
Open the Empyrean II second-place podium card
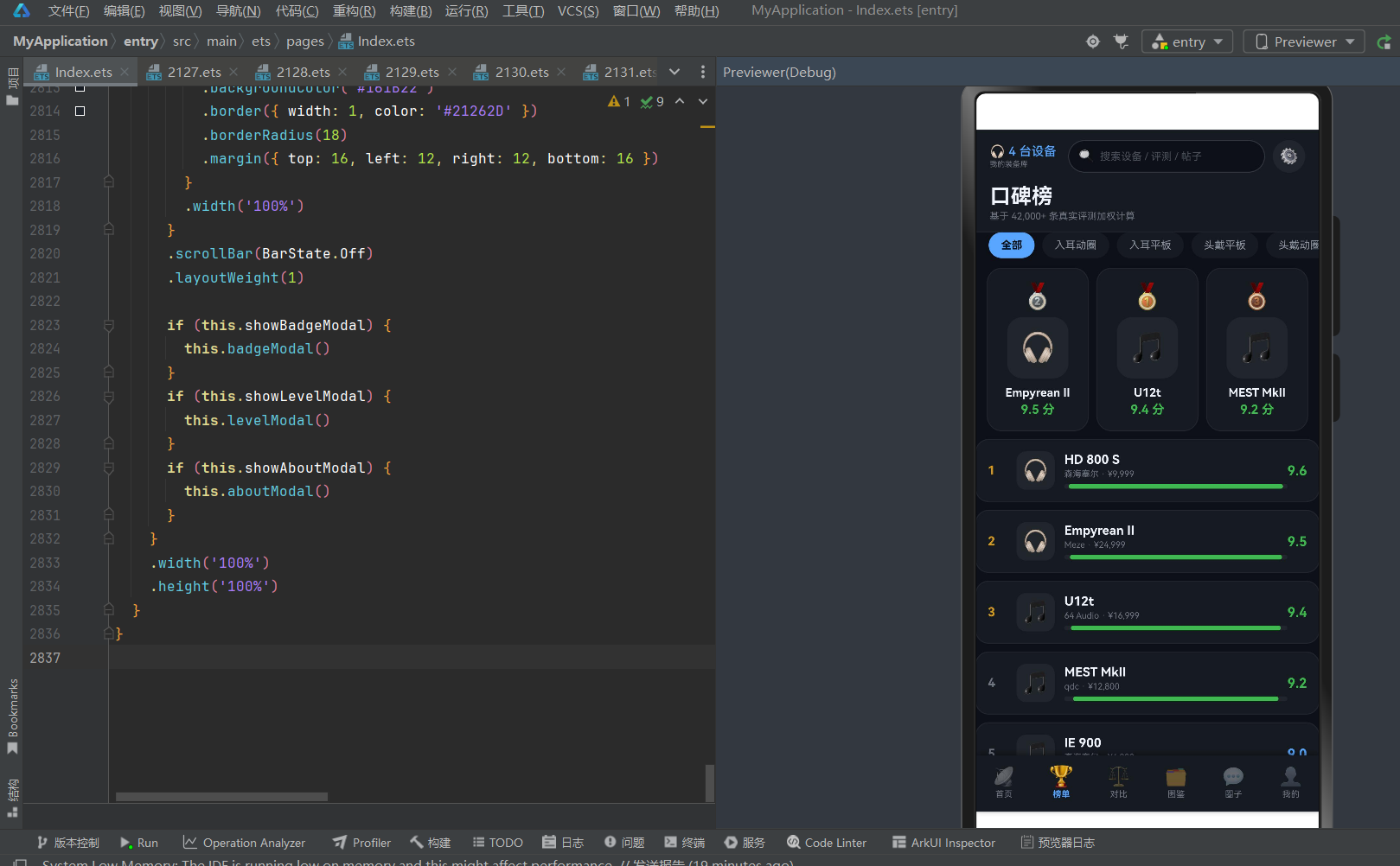point(1038,349)
